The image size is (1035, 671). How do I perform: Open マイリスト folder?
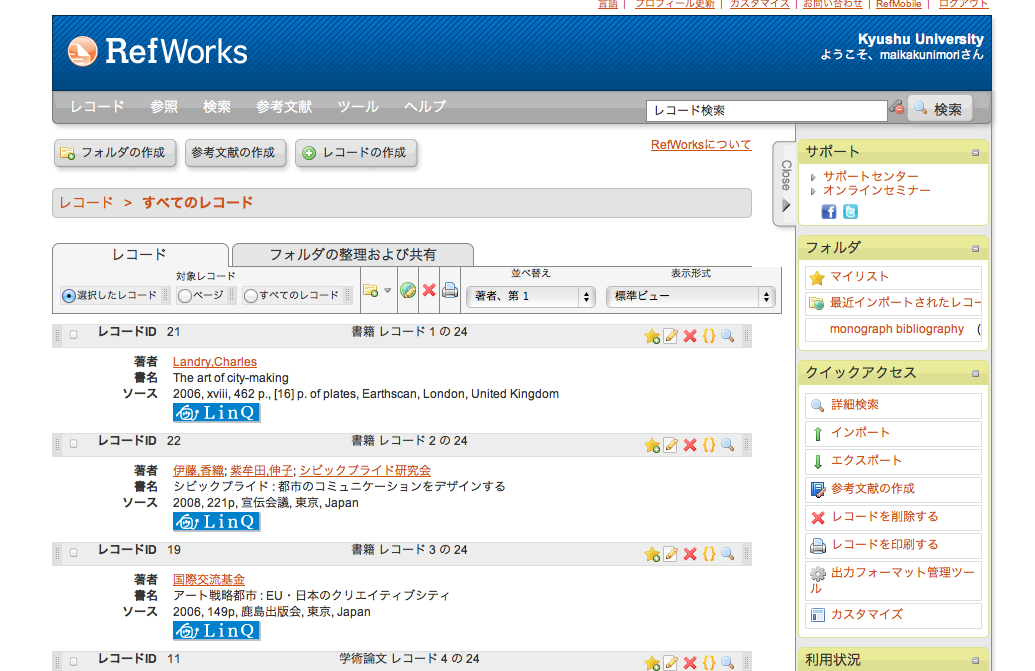pyautogui.click(x=893, y=277)
